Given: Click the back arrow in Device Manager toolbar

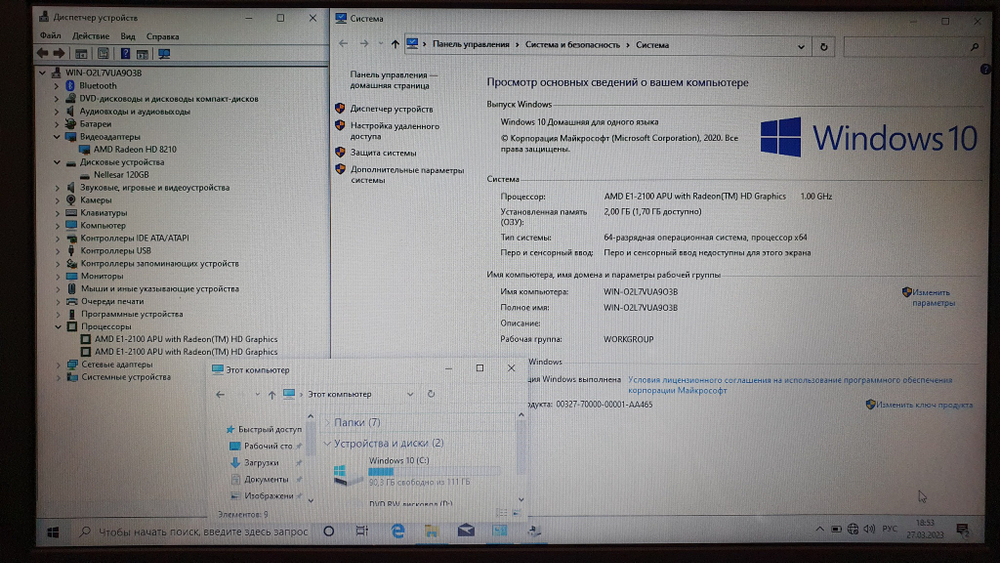Looking at the screenshot, I should [42, 54].
